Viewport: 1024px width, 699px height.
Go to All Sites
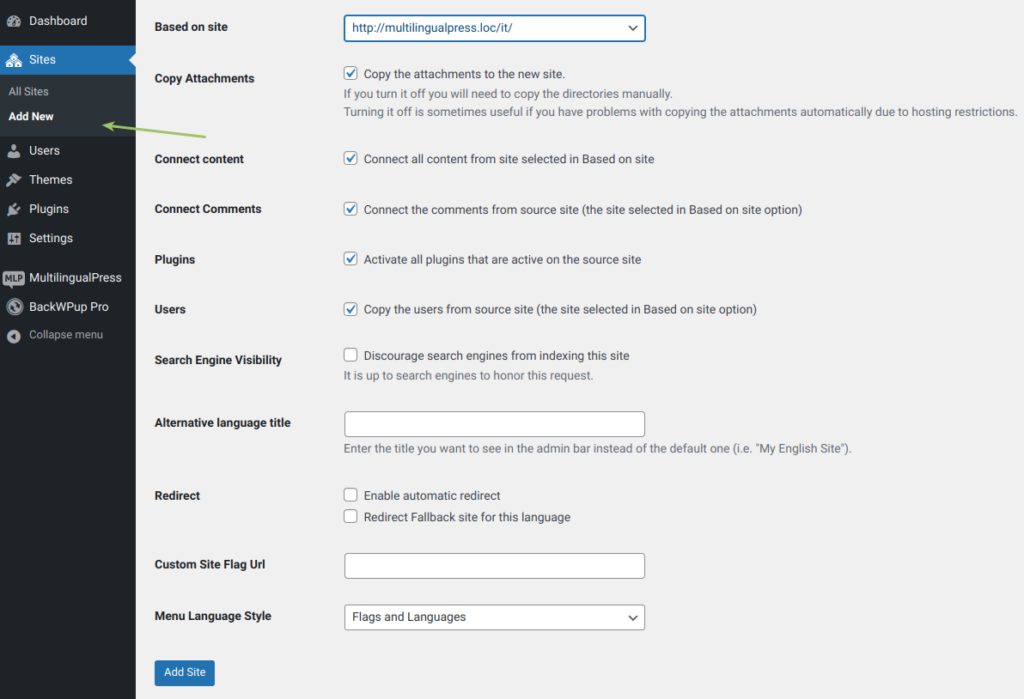coord(27,90)
